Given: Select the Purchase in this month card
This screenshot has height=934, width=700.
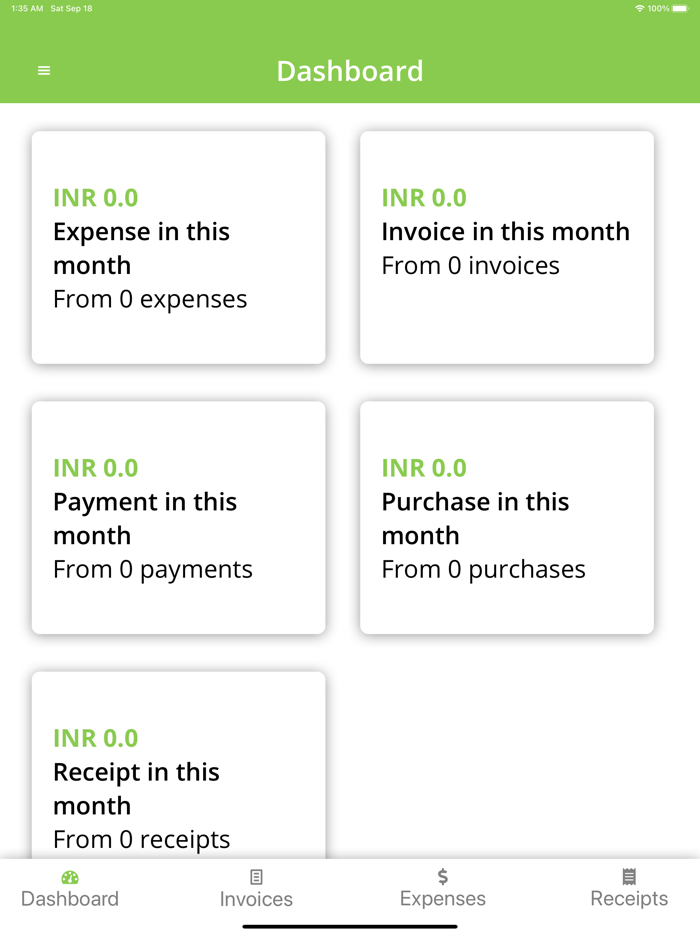Looking at the screenshot, I should [506, 517].
